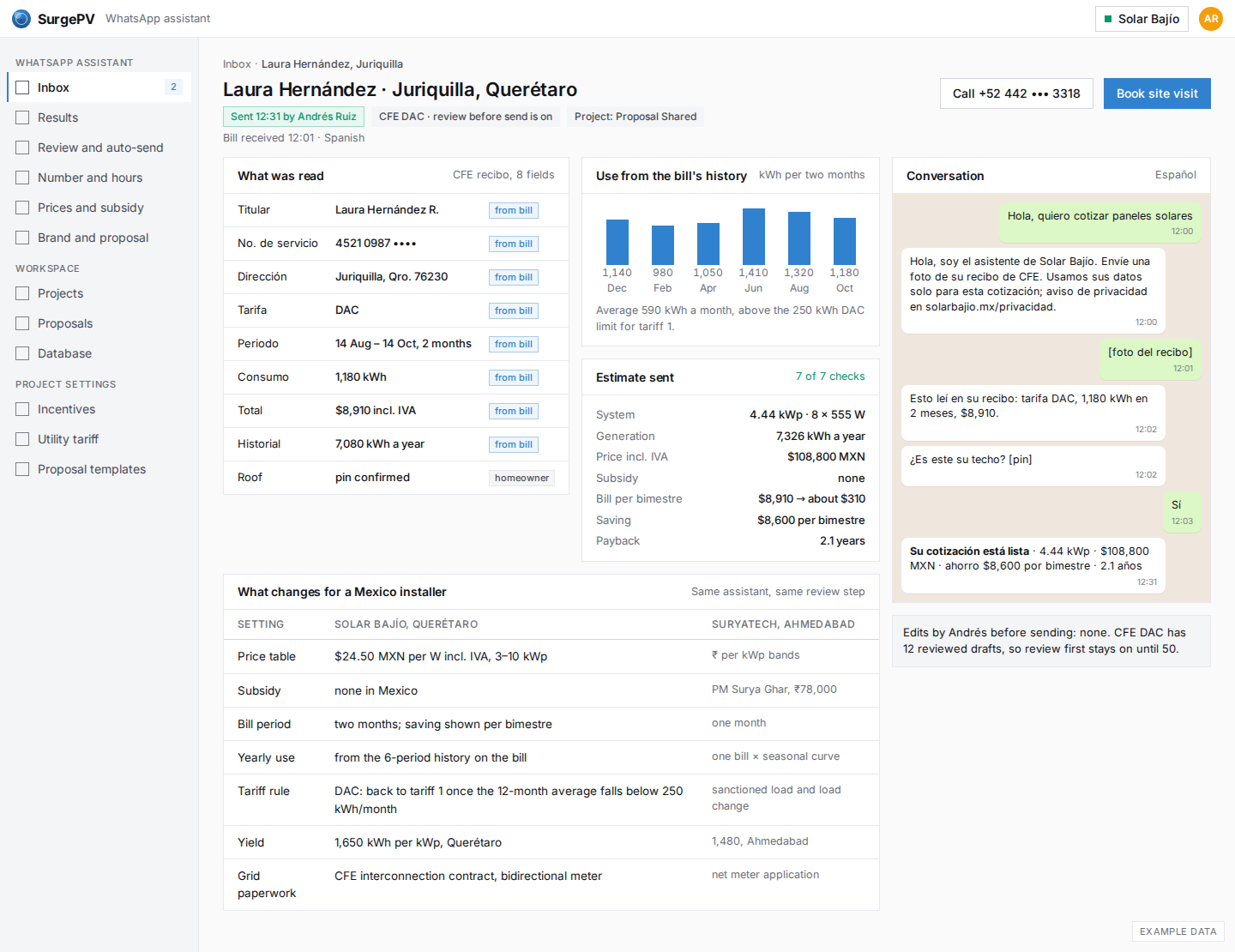Click the EXAMPLE DATA badge

pos(1178,931)
